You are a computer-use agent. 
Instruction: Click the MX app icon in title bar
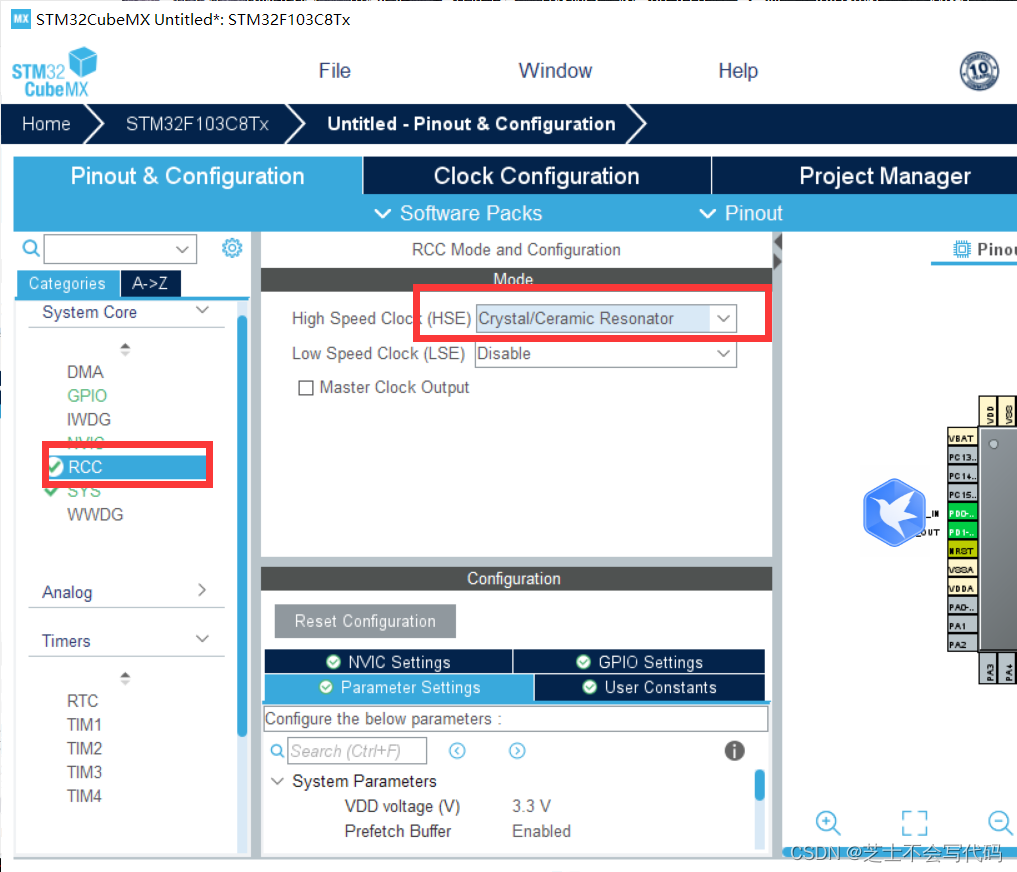pyautogui.click(x=21, y=19)
